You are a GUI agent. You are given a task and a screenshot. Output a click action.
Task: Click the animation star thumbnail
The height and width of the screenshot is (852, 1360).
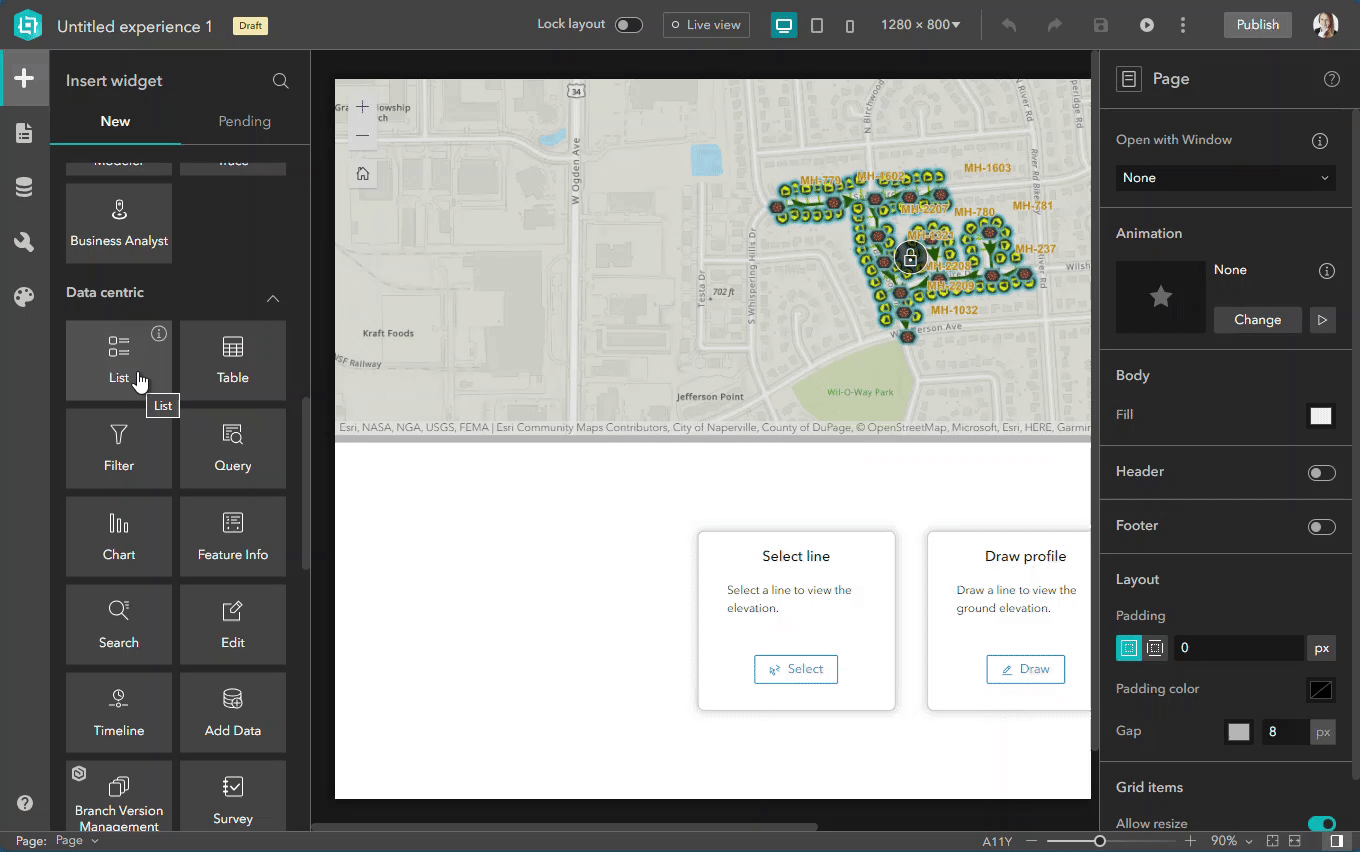(x=1161, y=297)
